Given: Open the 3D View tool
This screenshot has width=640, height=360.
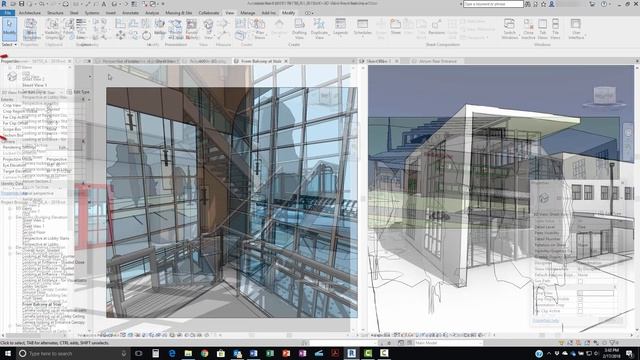Looking at the screenshot, I should [209, 29].
